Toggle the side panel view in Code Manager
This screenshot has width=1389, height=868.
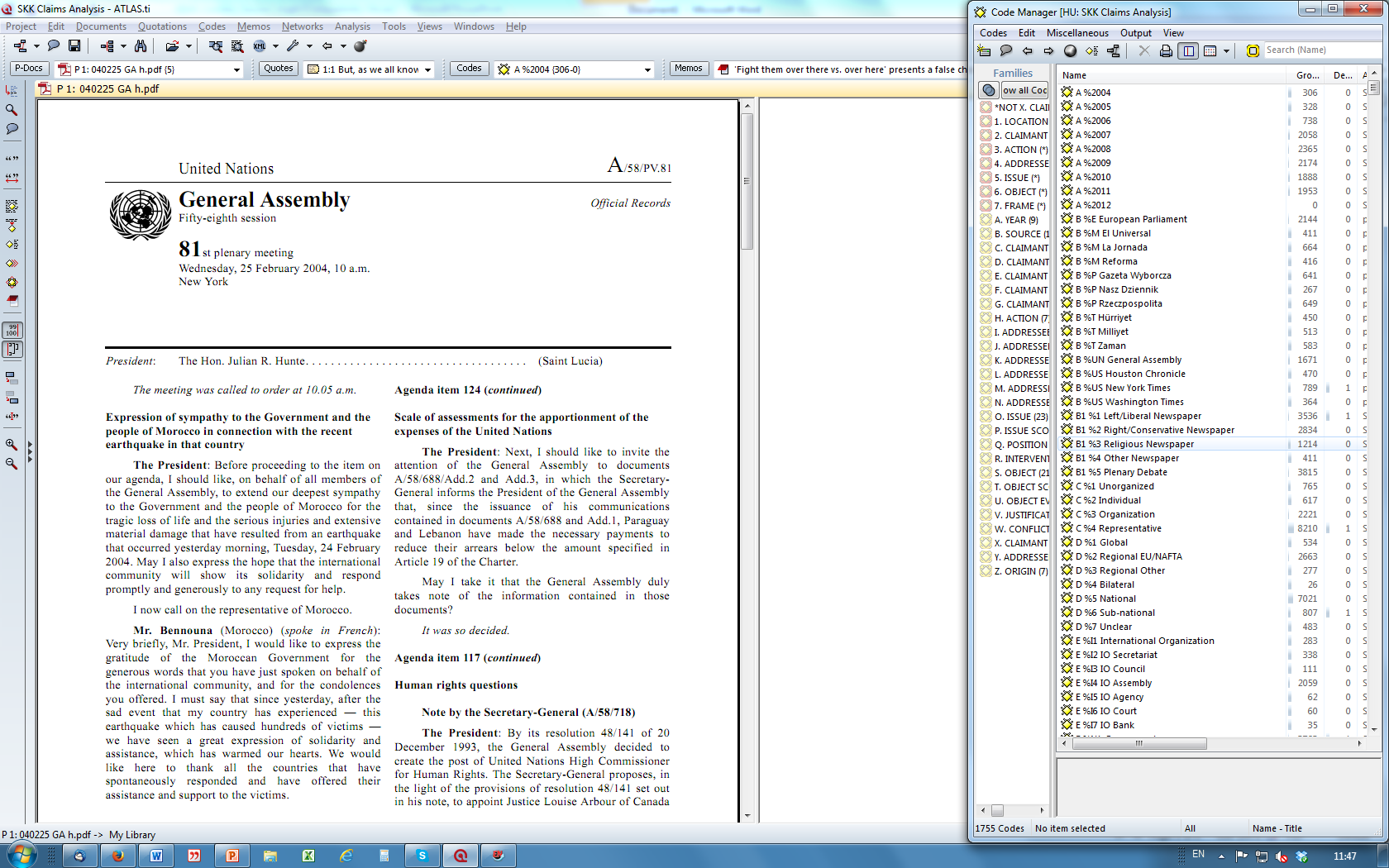(1188, 51)
